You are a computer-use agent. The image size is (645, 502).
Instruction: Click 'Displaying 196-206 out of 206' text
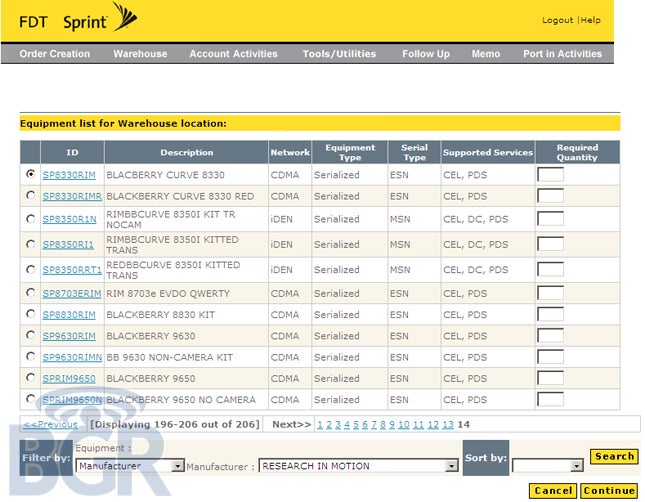[175, 424]
